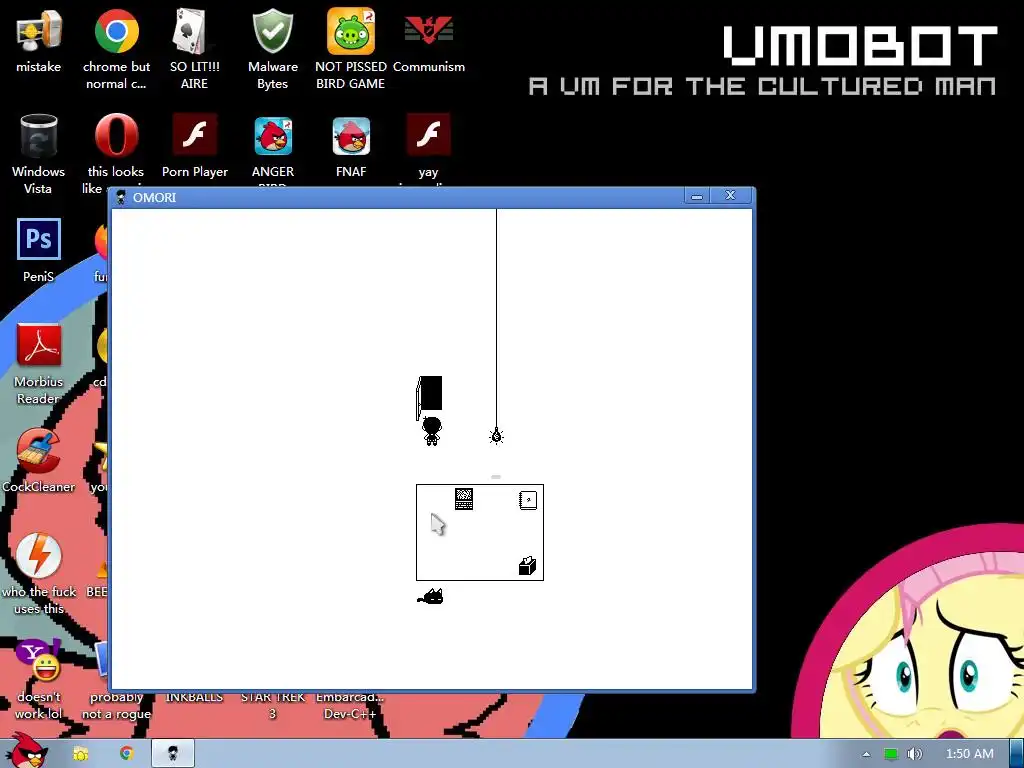Select the CCleaner brush desktop icon
The height and width of the screenshot is (768, 1024).
[39, 451]
